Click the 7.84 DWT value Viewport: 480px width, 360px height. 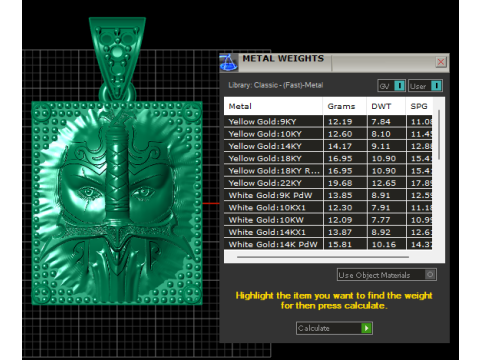pos(381,122)
